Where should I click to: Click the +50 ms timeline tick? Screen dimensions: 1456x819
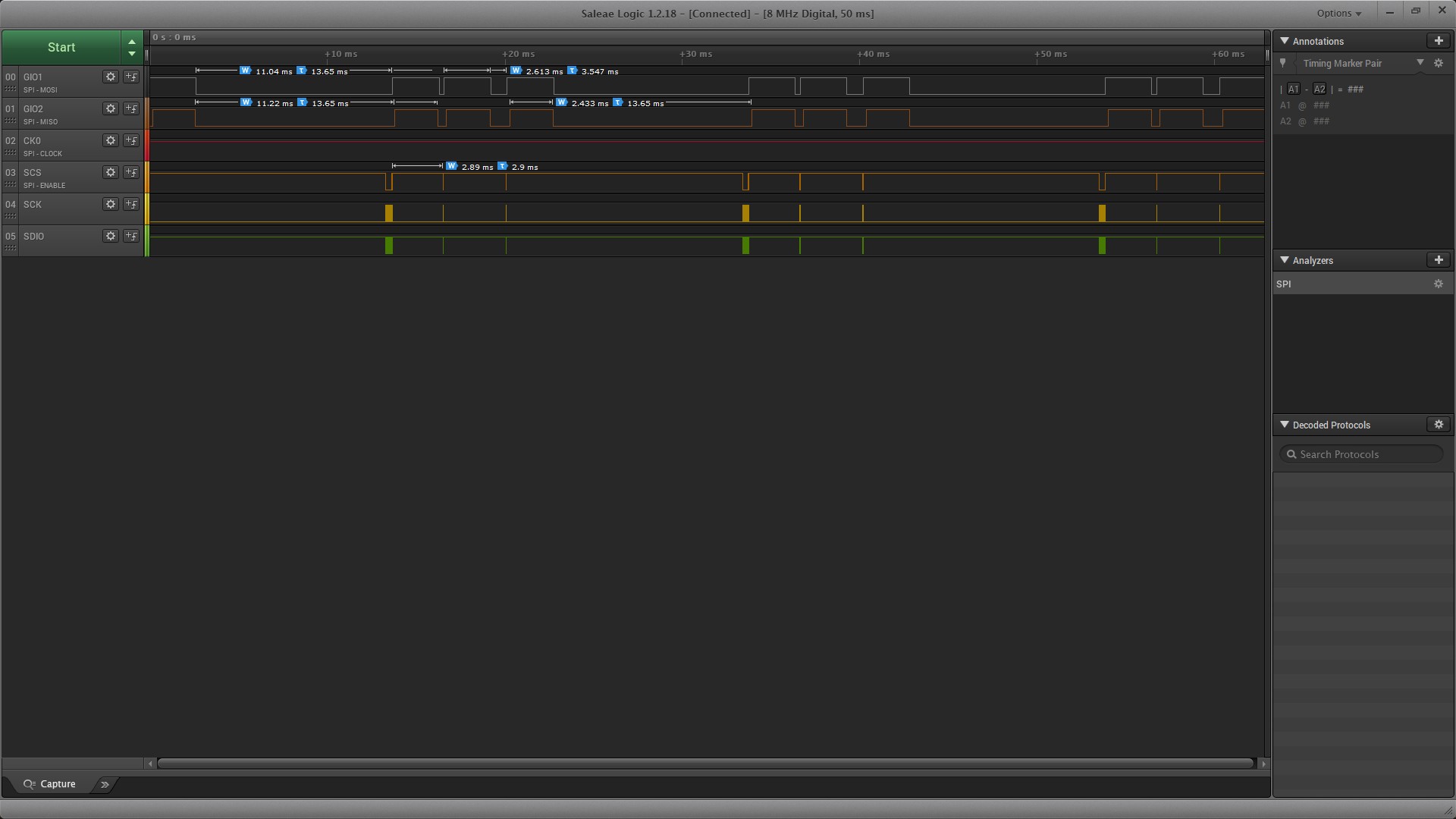[1051, 54]
